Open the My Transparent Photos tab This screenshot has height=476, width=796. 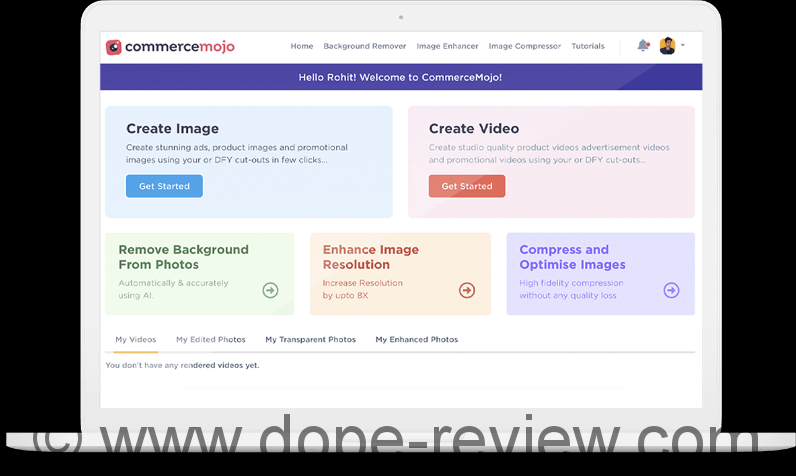(310, 340)
